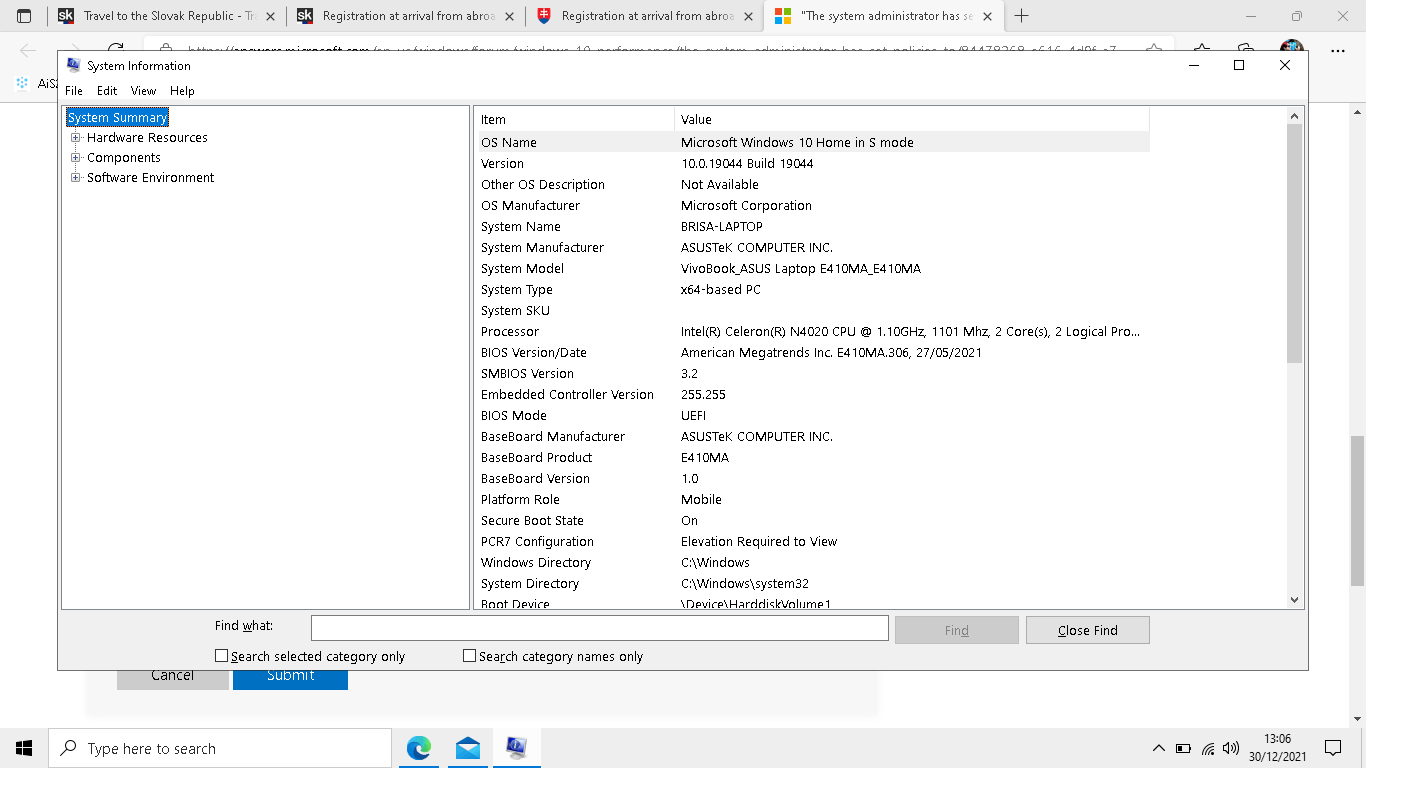Image resolution: width=1408 pixels, height=808 pixels.
Task: Open Edge settings and more menu
Action: coord(1337,50)
